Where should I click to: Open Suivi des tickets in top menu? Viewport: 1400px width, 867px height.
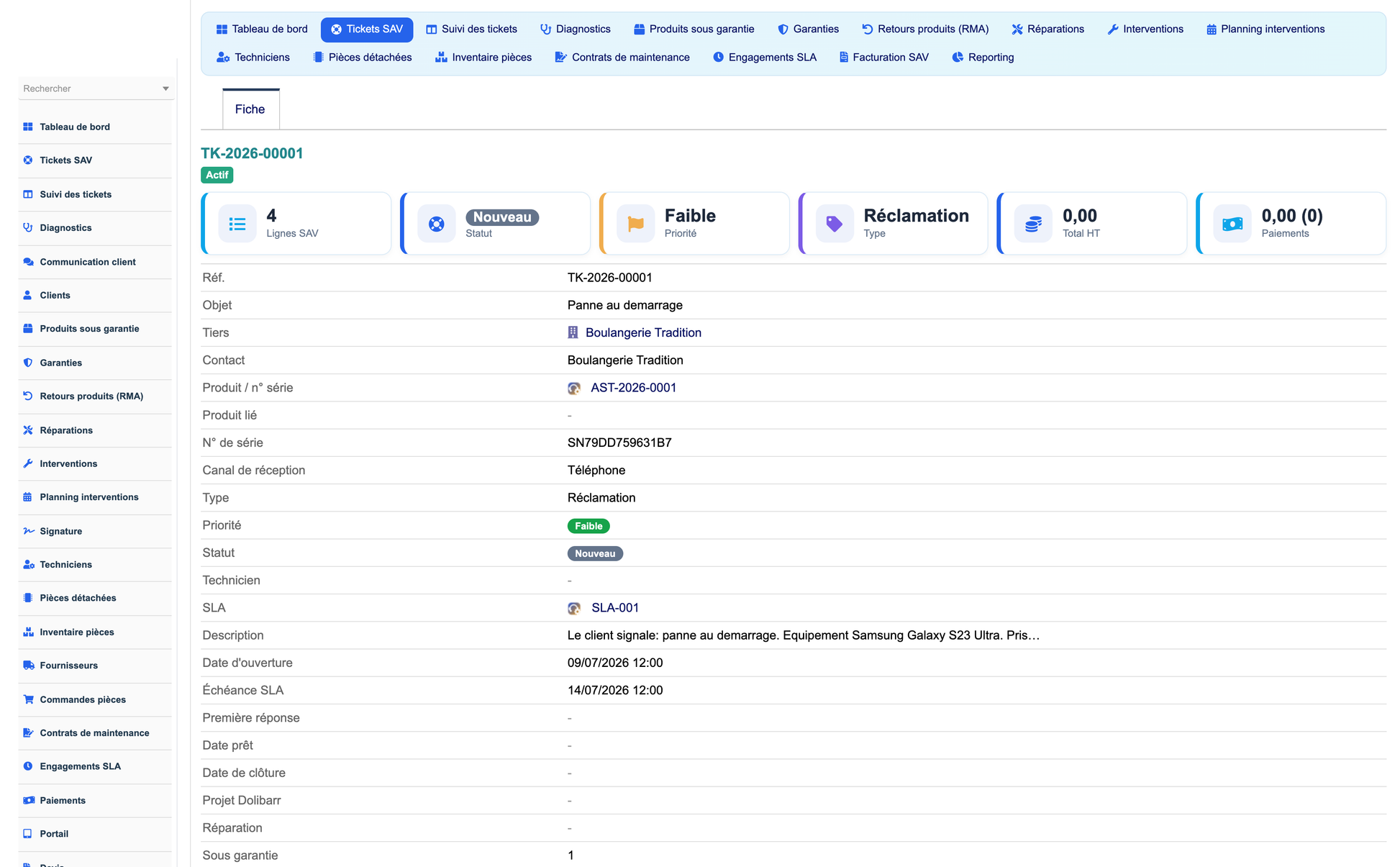(472, 29)
